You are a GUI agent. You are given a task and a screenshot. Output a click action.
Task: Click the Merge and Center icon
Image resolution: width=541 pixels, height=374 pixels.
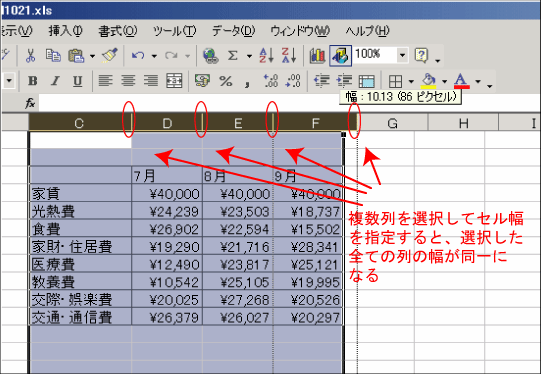coord(174,81)
